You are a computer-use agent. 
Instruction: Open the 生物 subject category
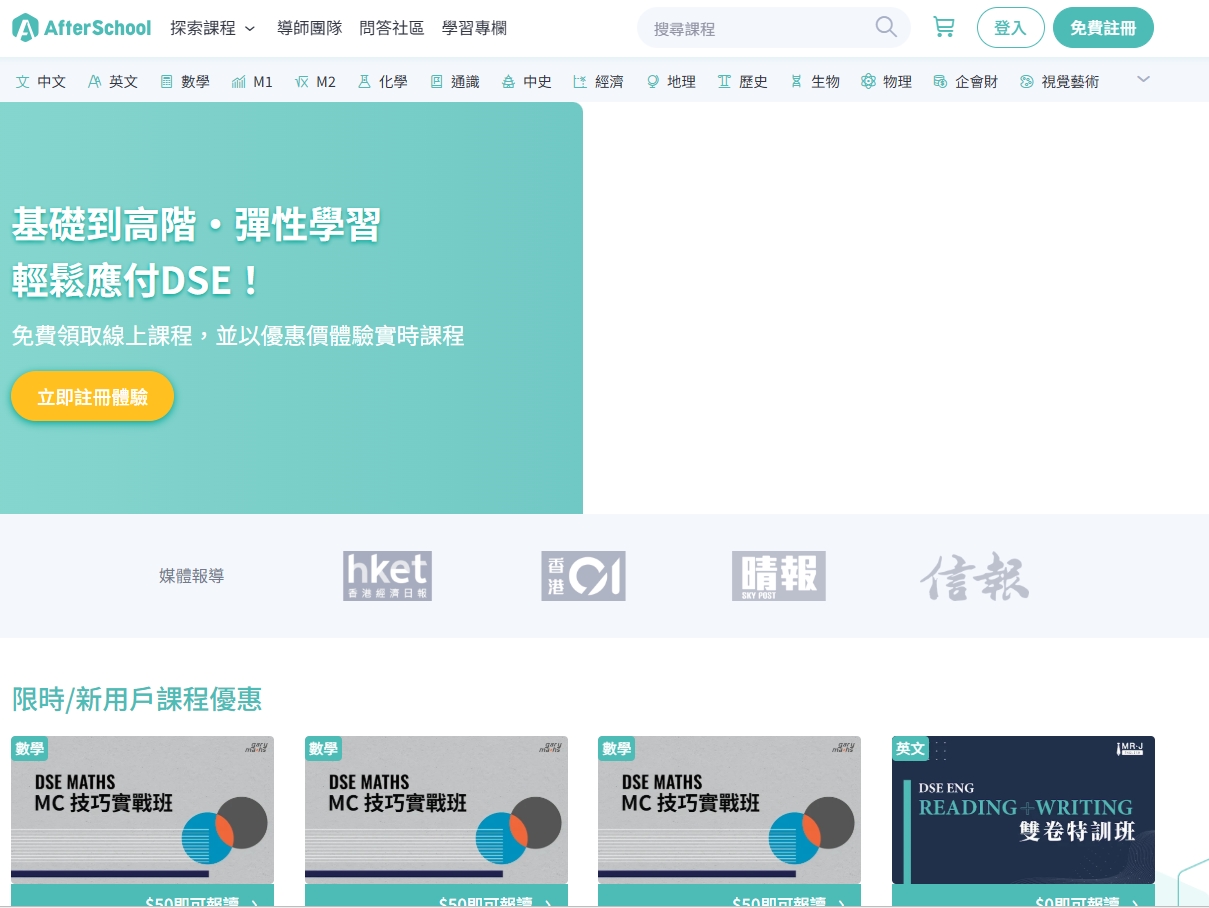(814, 82)
